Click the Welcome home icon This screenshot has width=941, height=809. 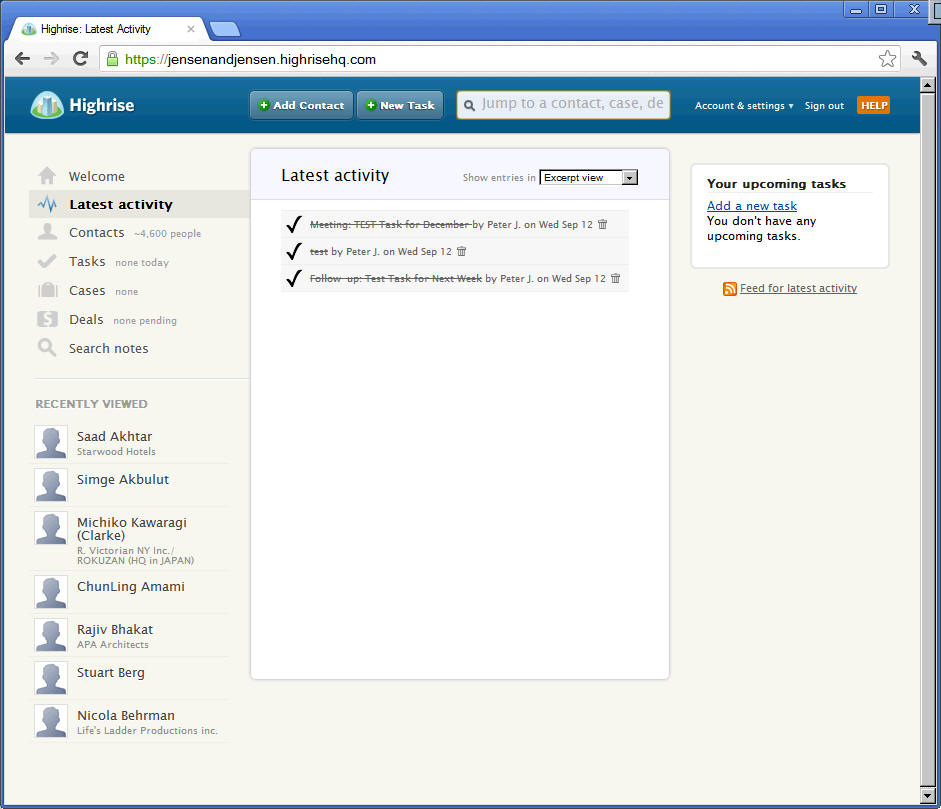click(47, 176)
